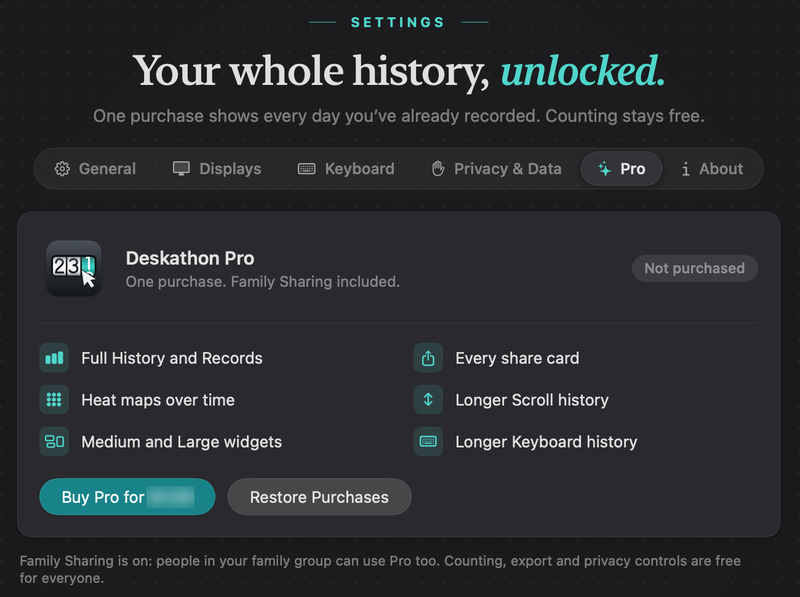800x597 pixels.
Task: Click the 'Deskathon Pro' title text
Action: [190, 258]
